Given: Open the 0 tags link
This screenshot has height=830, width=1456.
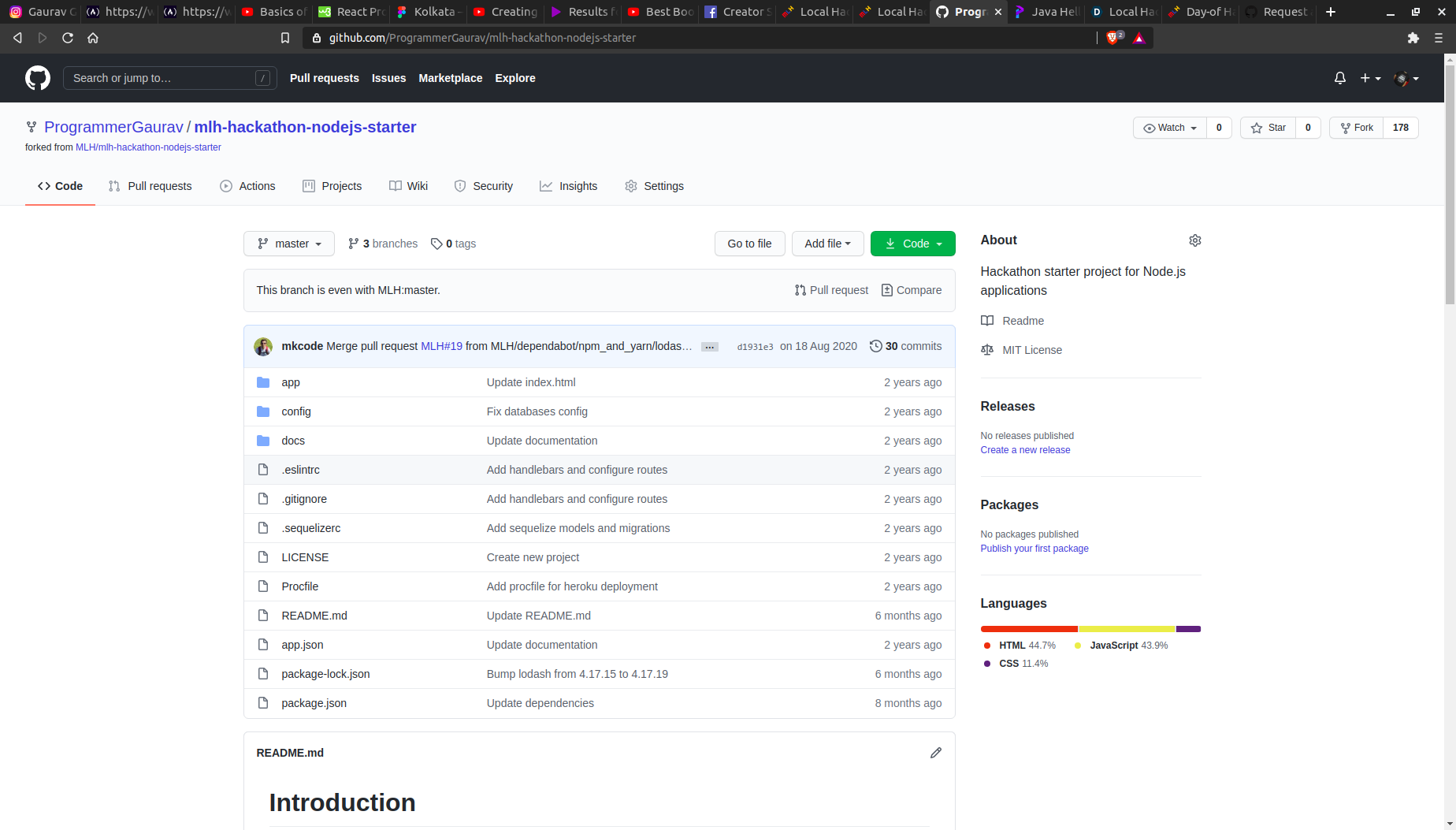Looking at the screenshot, I should tap(454, 244).
